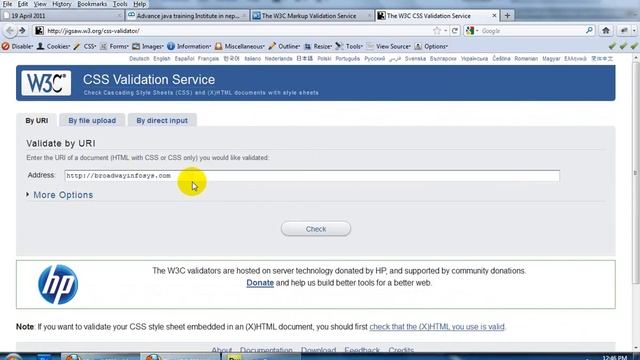The height and width of the screenshot is (360, 640).
Task: Click the Miscellaneous icon in toolbar
Action: (x=218, y=47)
